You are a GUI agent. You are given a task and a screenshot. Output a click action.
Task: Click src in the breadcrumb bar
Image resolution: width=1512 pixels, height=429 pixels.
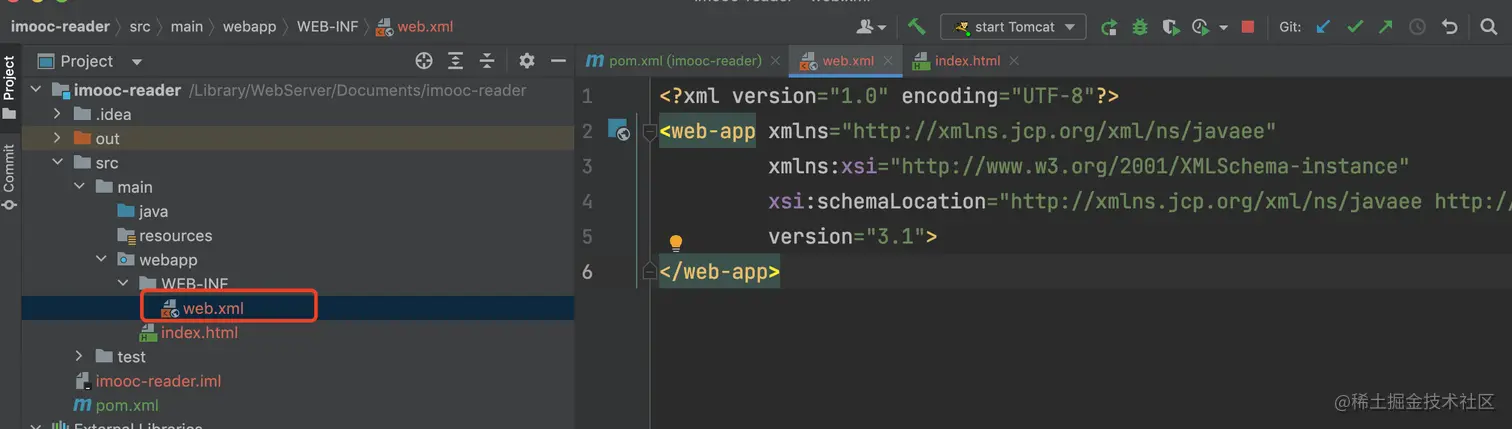(x=140, y=27)
